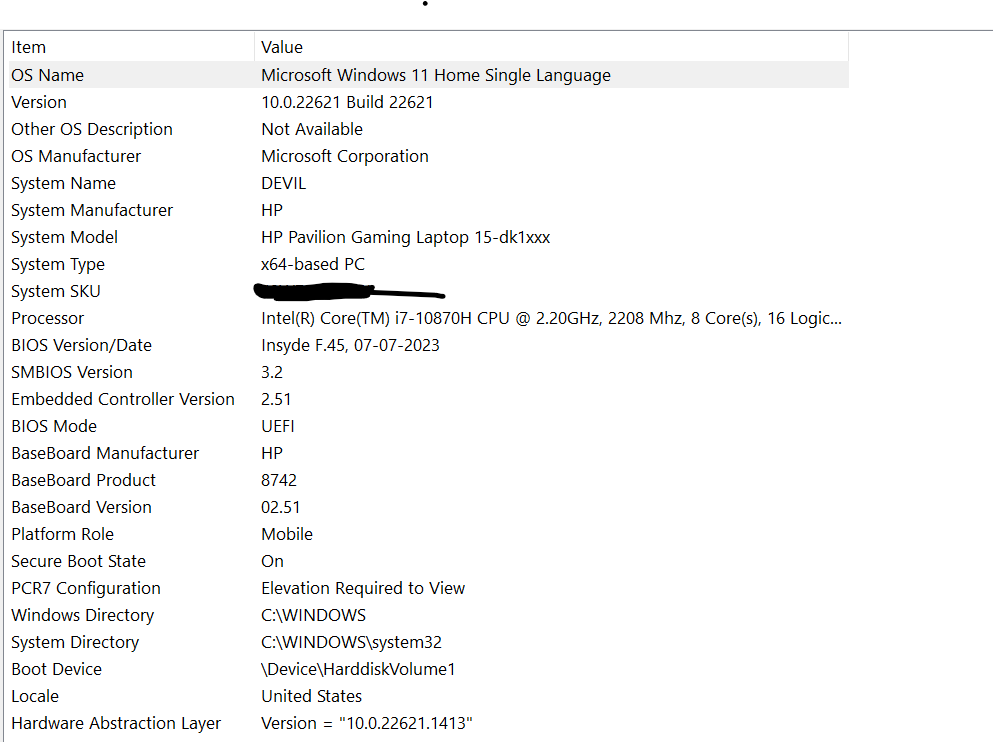
Task: Select the BaseBoard Manufacturer row label
Action: click(x=105, y=453)
